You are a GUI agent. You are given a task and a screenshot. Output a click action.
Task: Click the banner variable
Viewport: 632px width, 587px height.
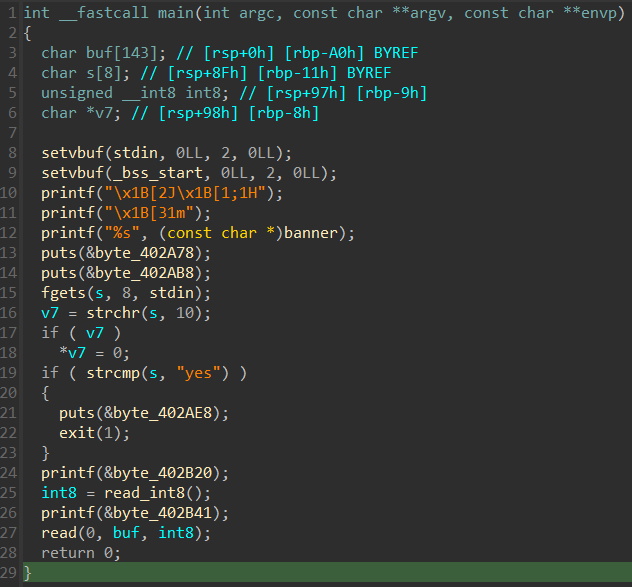point(320,233)
